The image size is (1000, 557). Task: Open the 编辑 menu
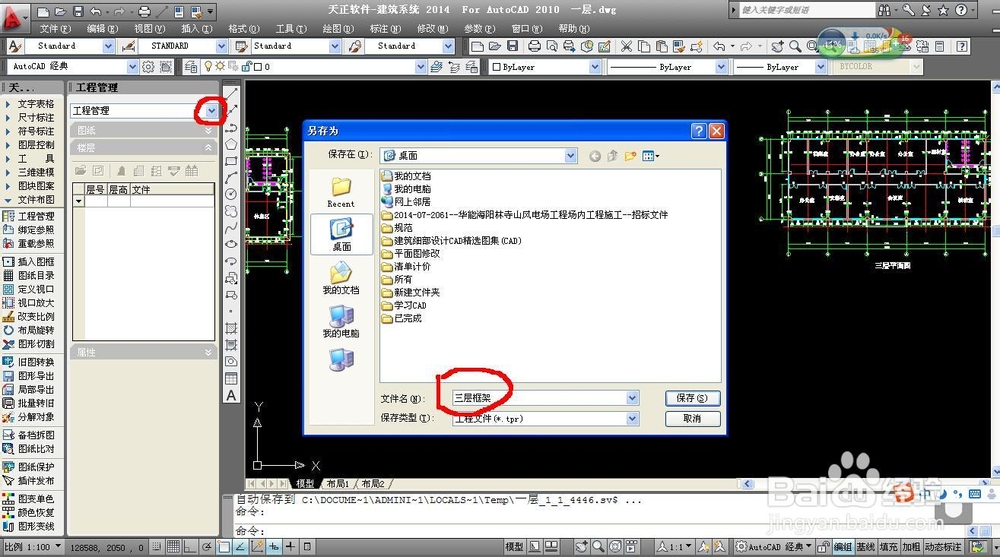tap(102, 29)
